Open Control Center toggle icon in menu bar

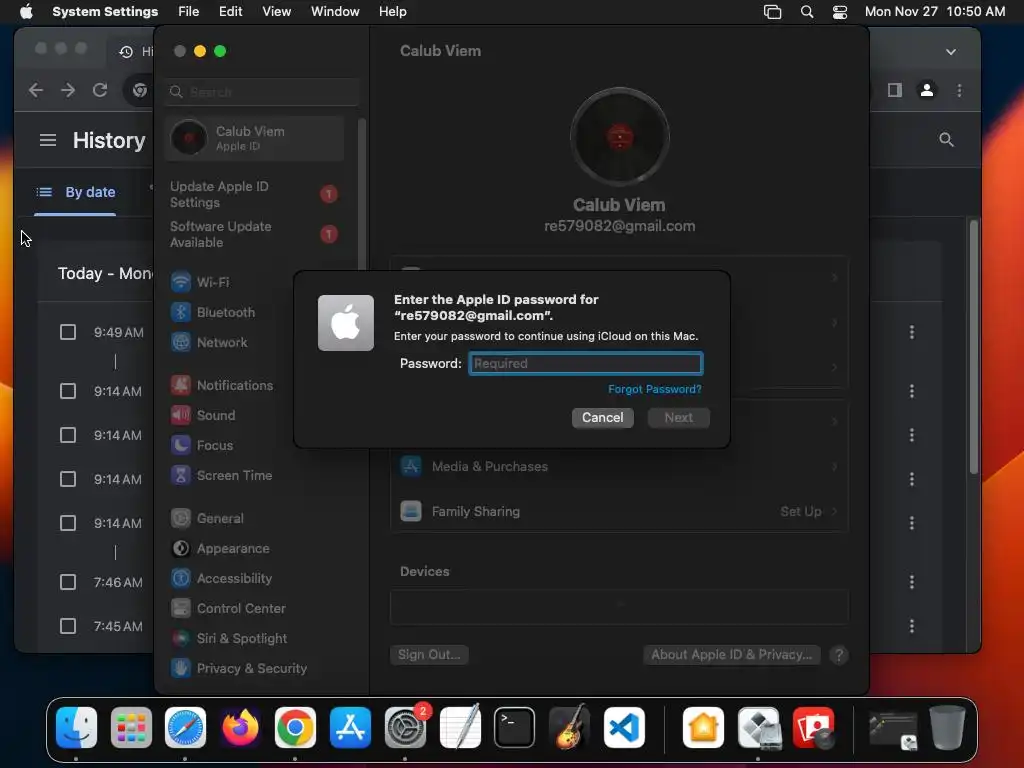840,12
